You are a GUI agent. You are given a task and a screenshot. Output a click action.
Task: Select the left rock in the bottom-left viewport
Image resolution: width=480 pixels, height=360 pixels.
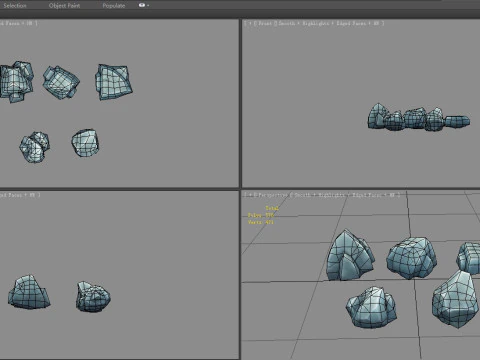(x=29, y=292)
